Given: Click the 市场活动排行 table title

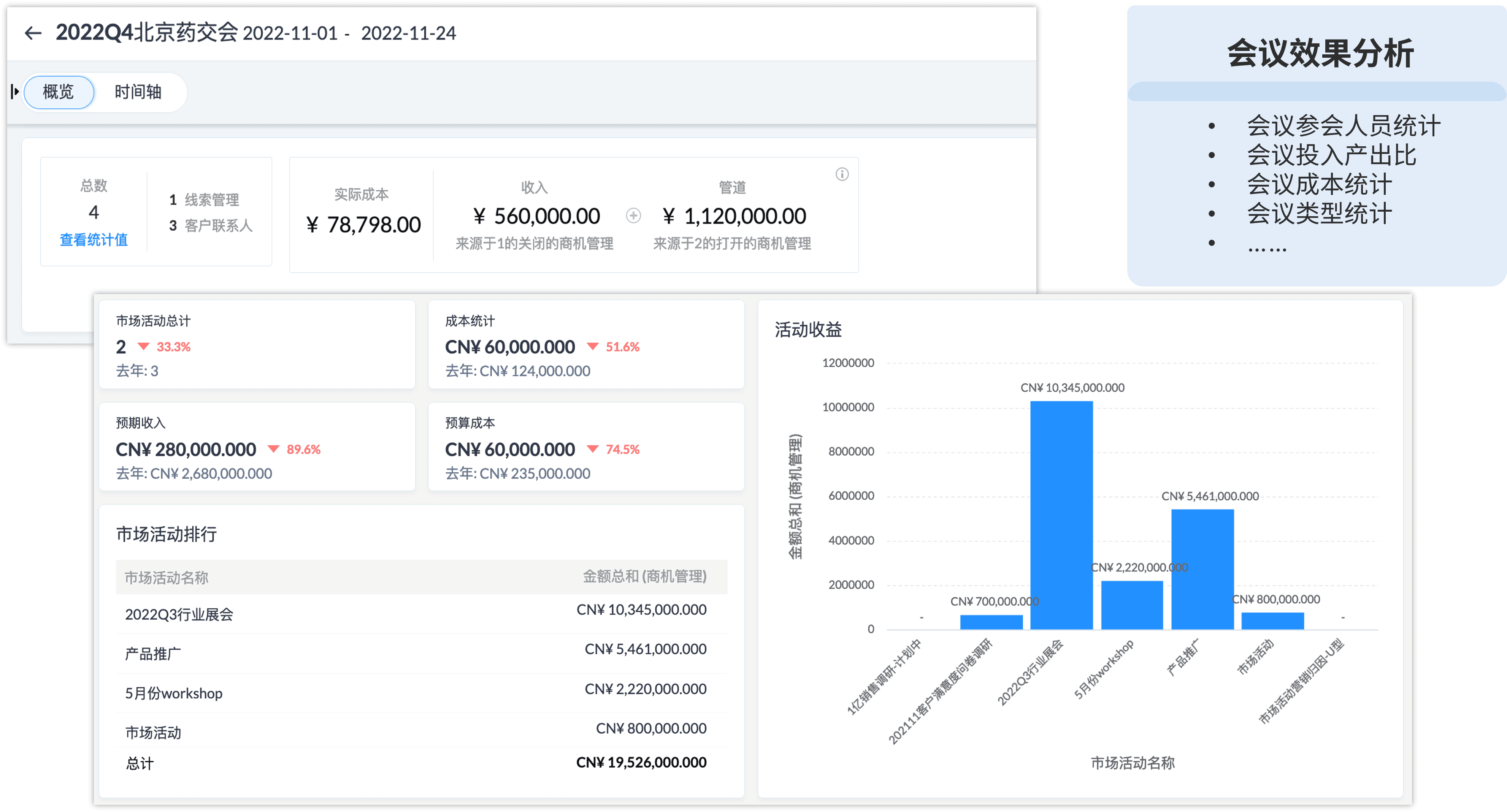Looking at the screenshot, I should tap(167, 534).
